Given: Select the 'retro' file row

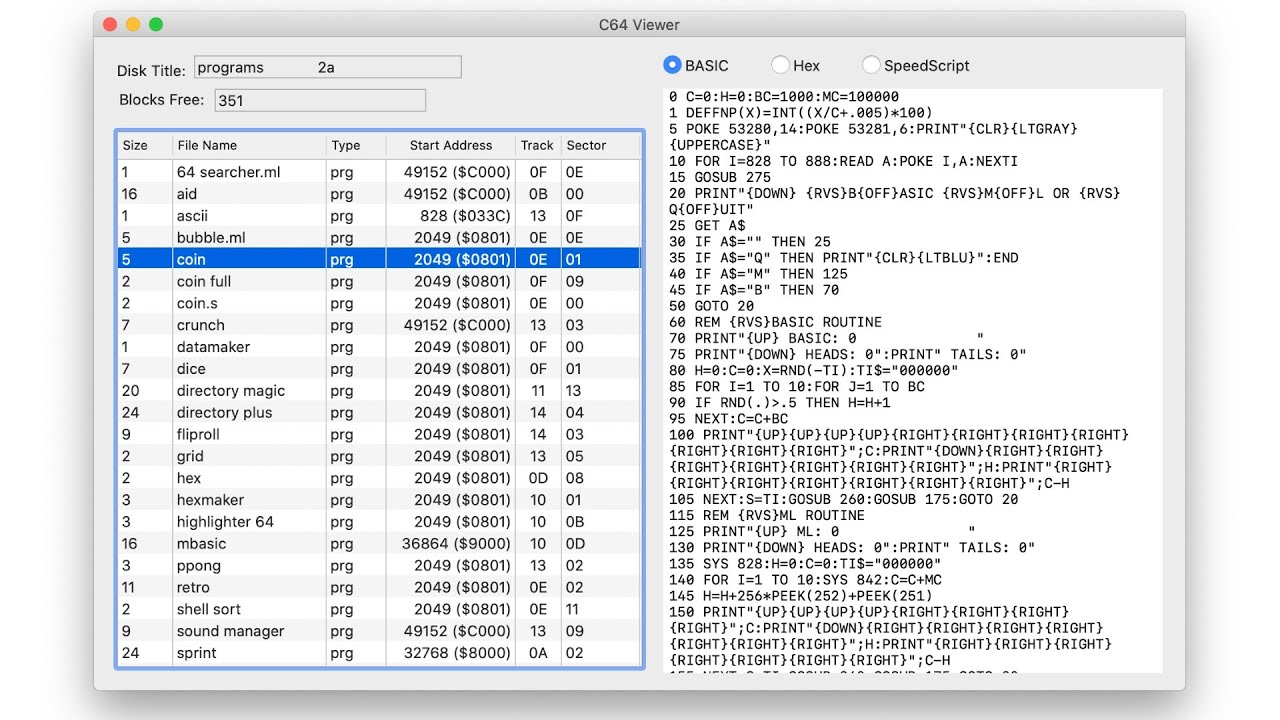Looking at the screenshot, I should click(x=379, y=588).
